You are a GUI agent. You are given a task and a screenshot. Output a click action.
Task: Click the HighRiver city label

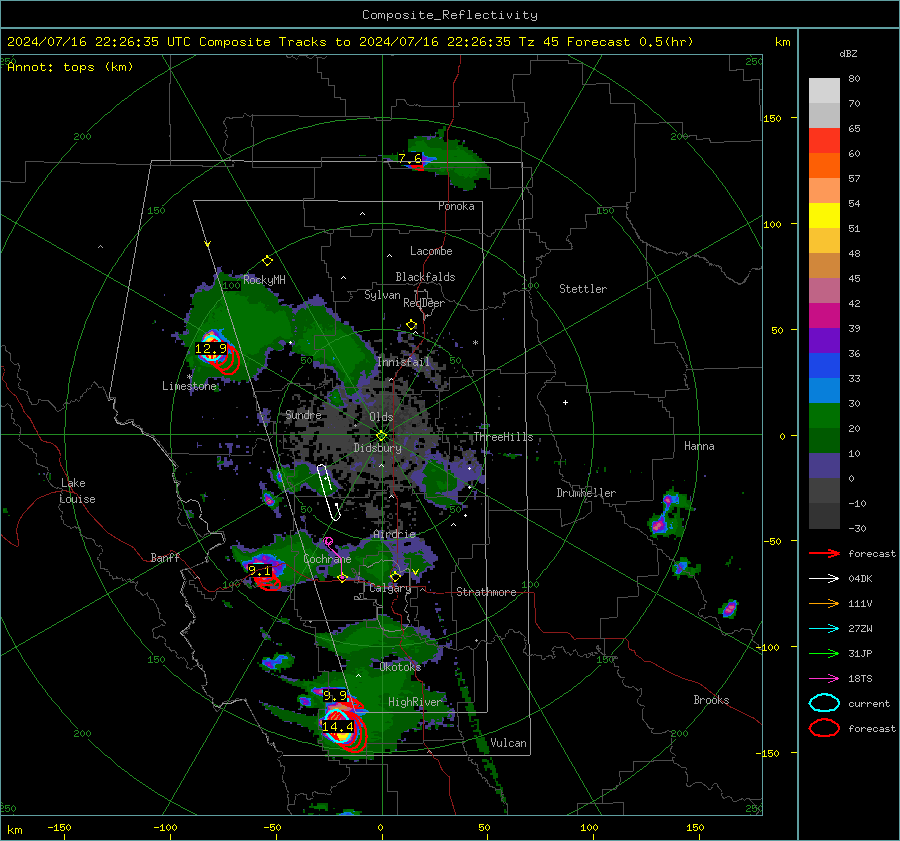[x=415, y=702]
